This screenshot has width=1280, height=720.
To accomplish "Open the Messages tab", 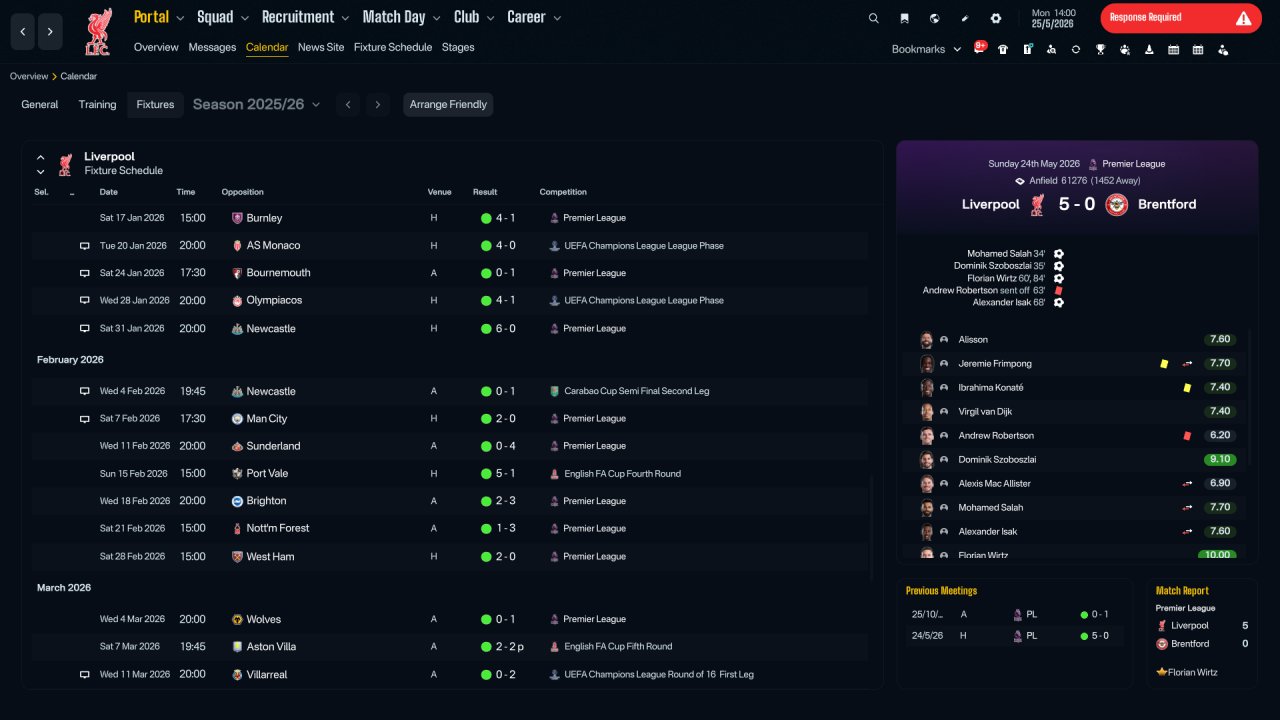I will point(212,47).
